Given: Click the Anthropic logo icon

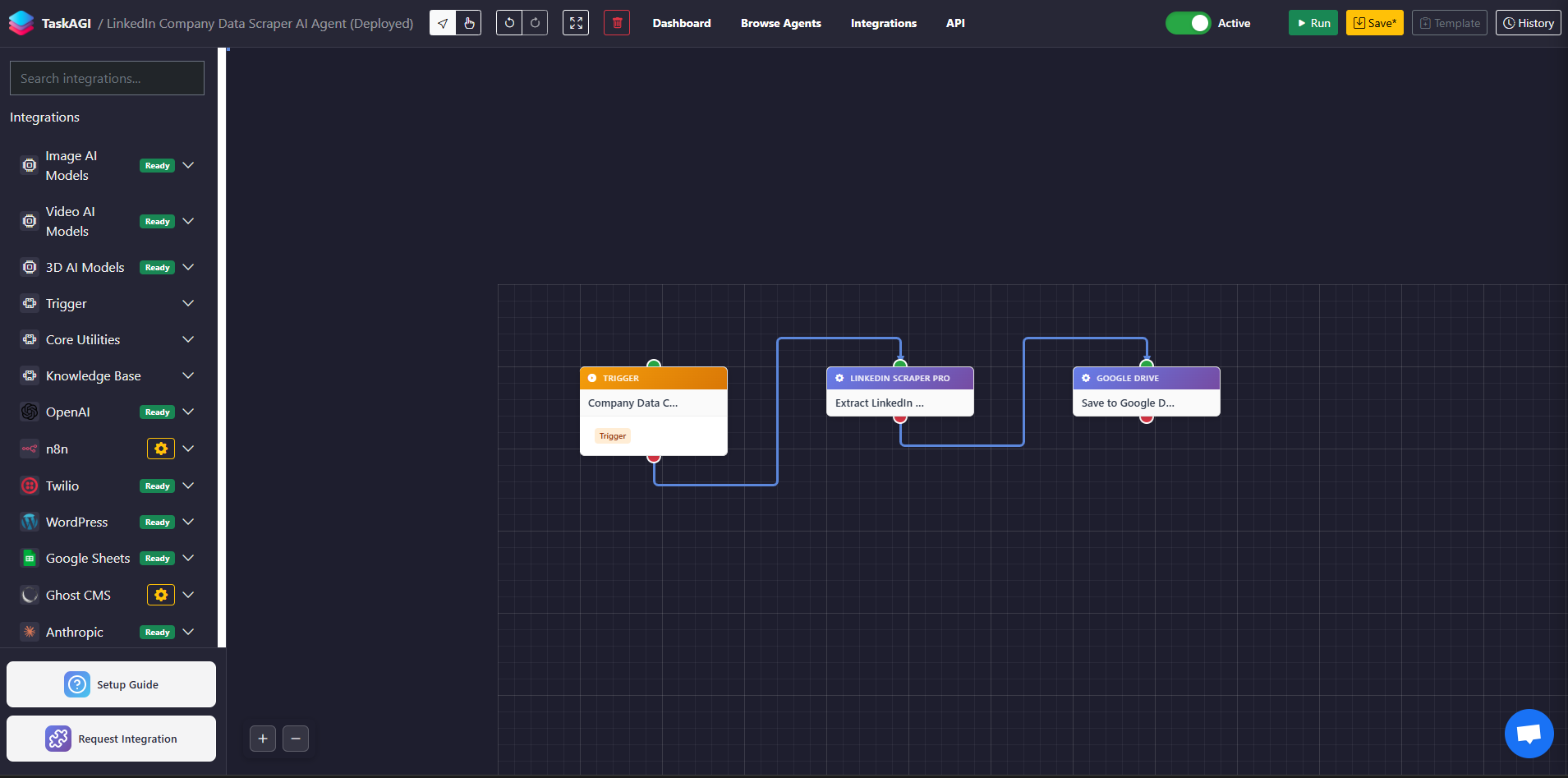Looking at the screenshot, I should 30,632.
